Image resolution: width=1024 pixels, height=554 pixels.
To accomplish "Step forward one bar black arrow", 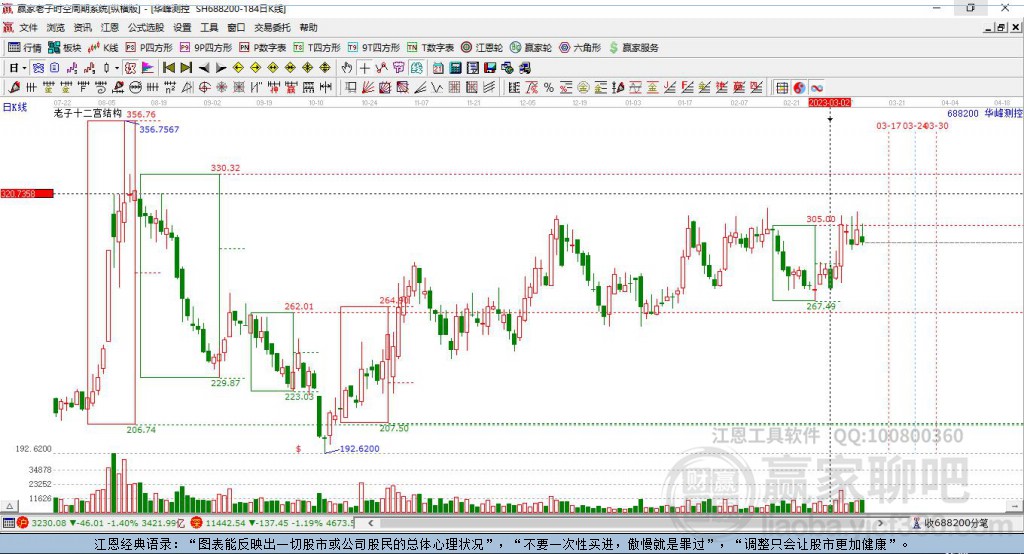I will (x=221, y=68).
